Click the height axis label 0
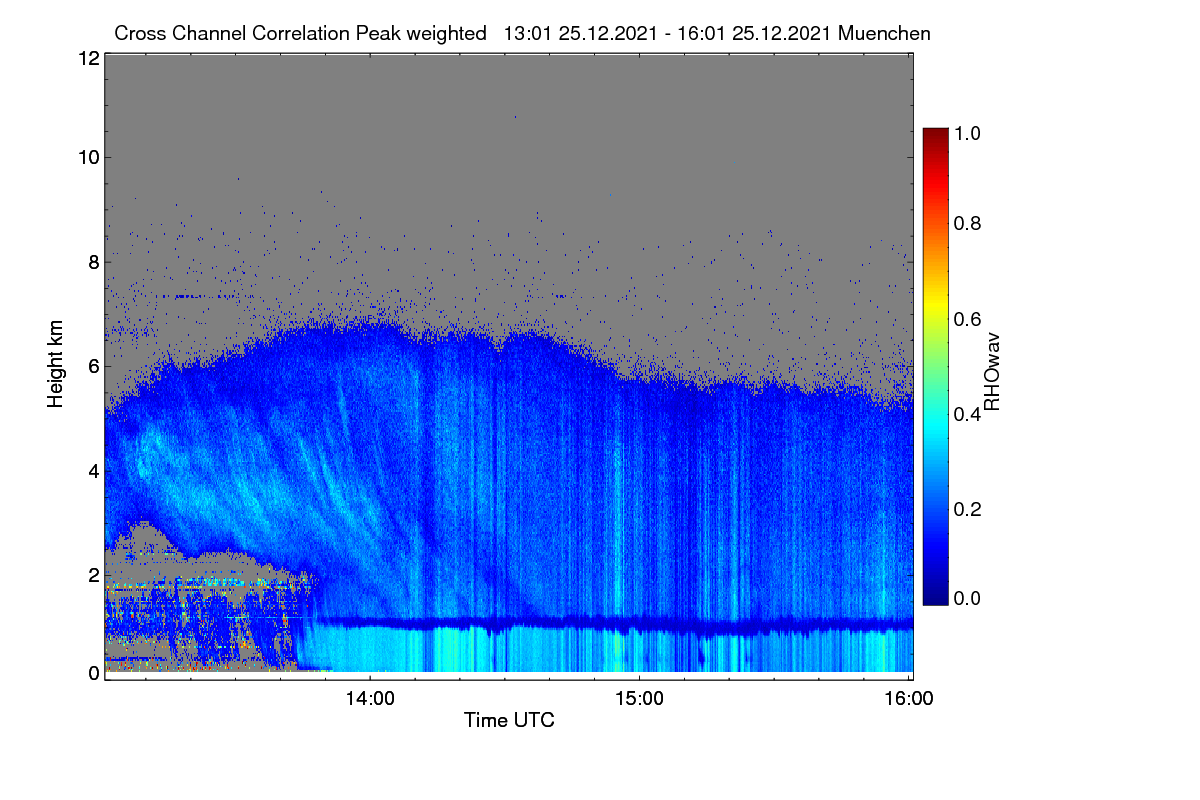The height and width of the screenshot is (800, 1200). 92,673
